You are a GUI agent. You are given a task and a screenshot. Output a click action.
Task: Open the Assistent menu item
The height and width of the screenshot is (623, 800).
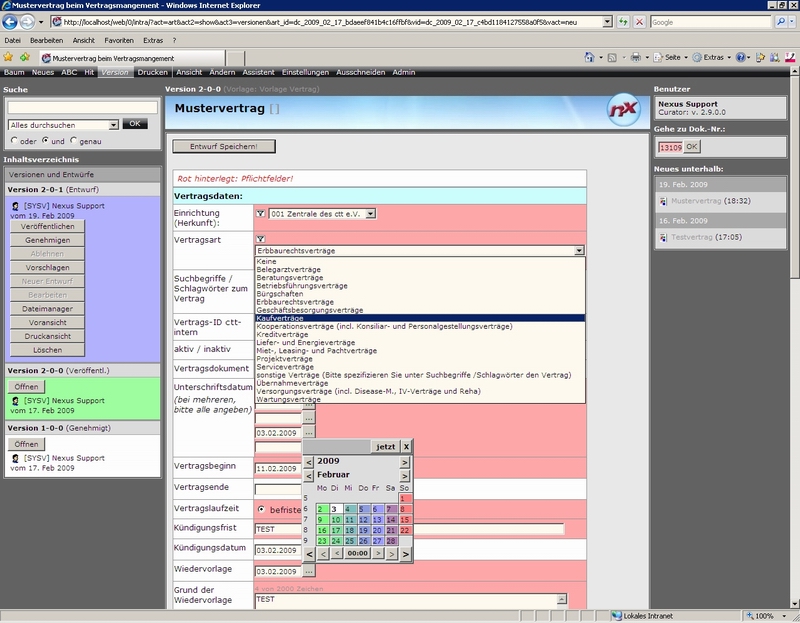pos(258,72)
